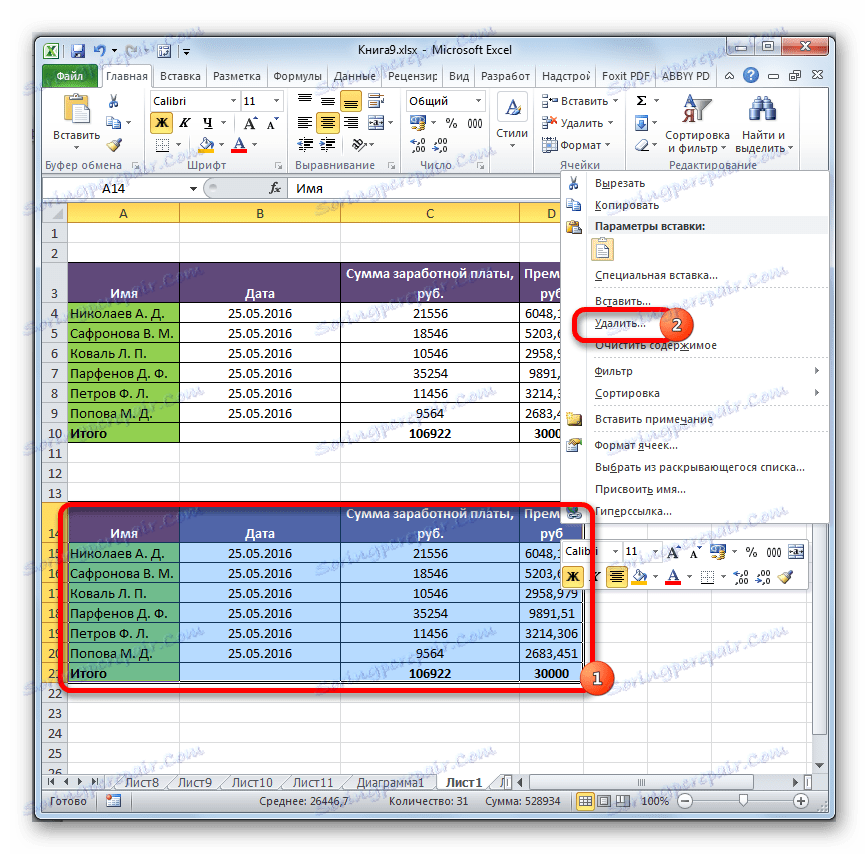Image resolution: width=868 pixels, height=854 pixels.
Task: Click the zoom slider handle
Action: coord(743,800)
